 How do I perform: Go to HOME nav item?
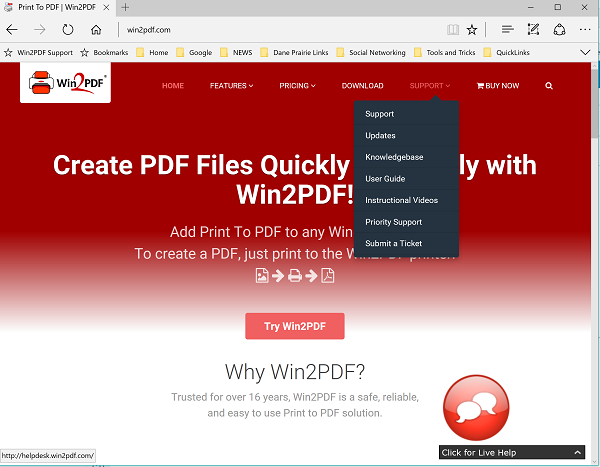173,86
